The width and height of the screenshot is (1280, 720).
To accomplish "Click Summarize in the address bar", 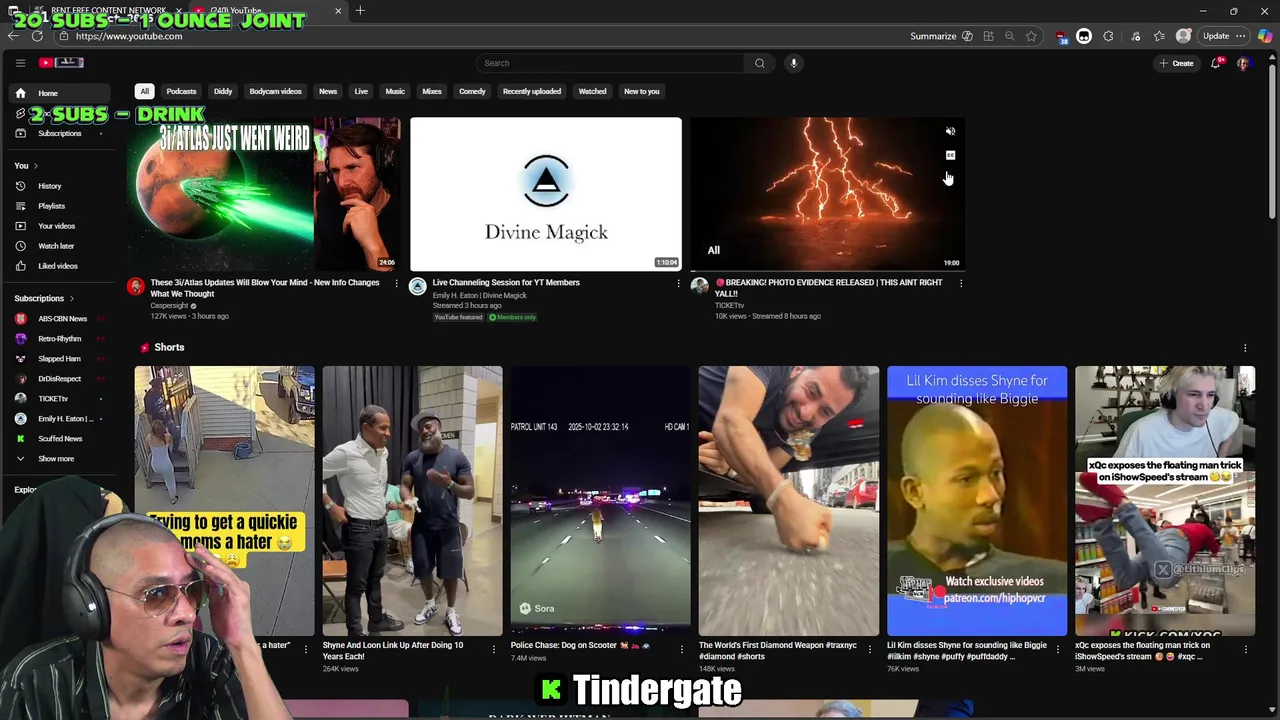I will click(940, 36).
